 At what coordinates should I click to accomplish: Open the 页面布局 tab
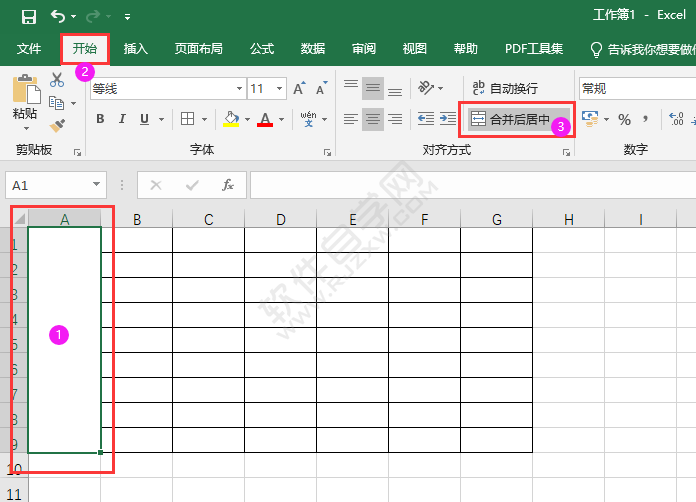click(x=198, y=48)
